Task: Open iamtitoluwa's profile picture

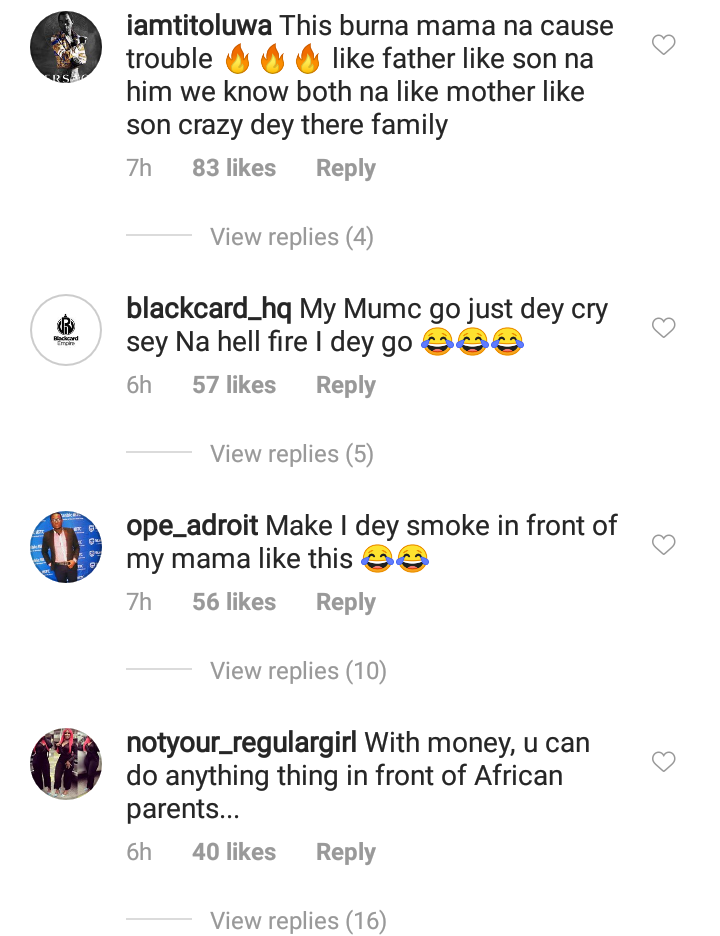Action: tap(66, 46)
